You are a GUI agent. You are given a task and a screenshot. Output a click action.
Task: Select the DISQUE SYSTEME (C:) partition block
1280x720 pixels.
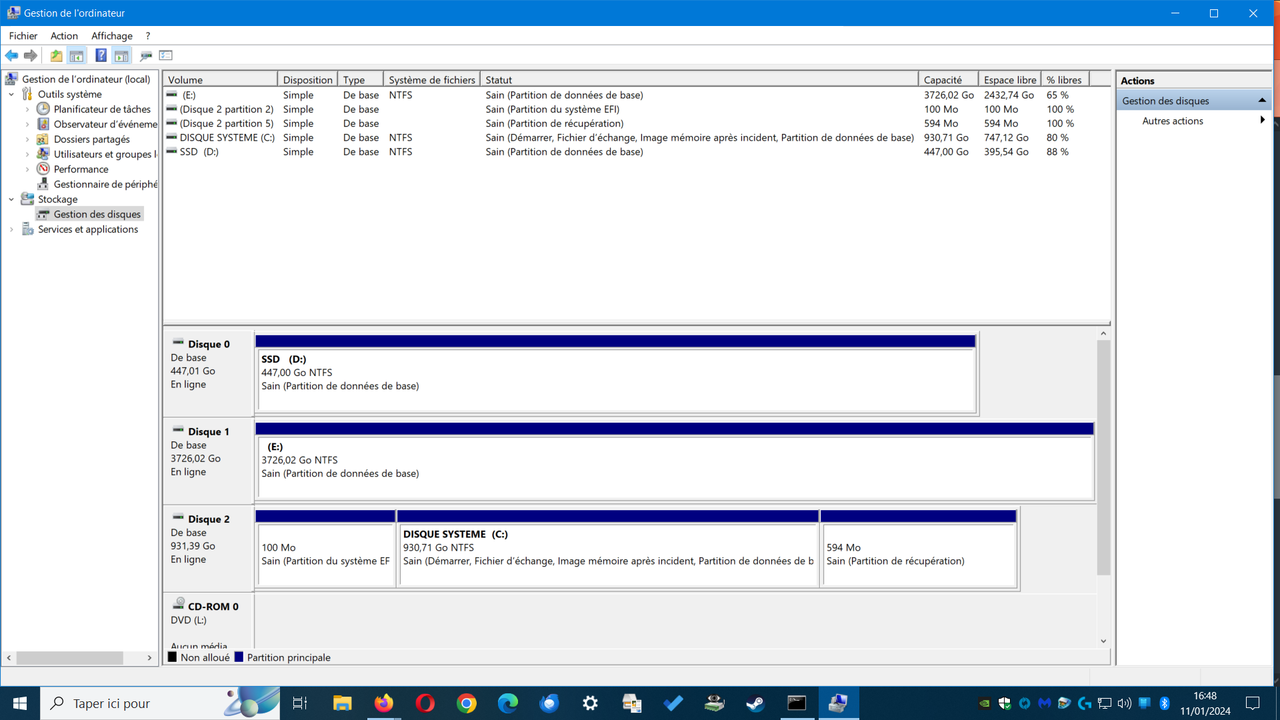coord(608,548)
